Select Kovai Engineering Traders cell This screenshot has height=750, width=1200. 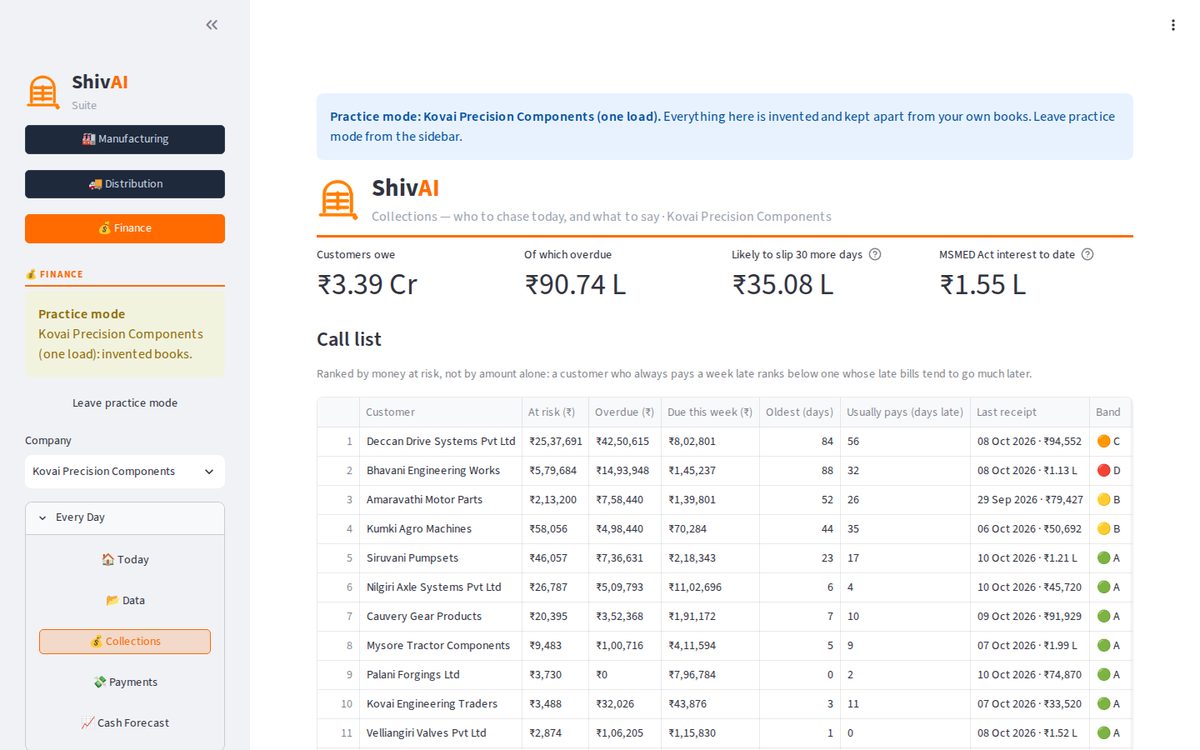441,704
